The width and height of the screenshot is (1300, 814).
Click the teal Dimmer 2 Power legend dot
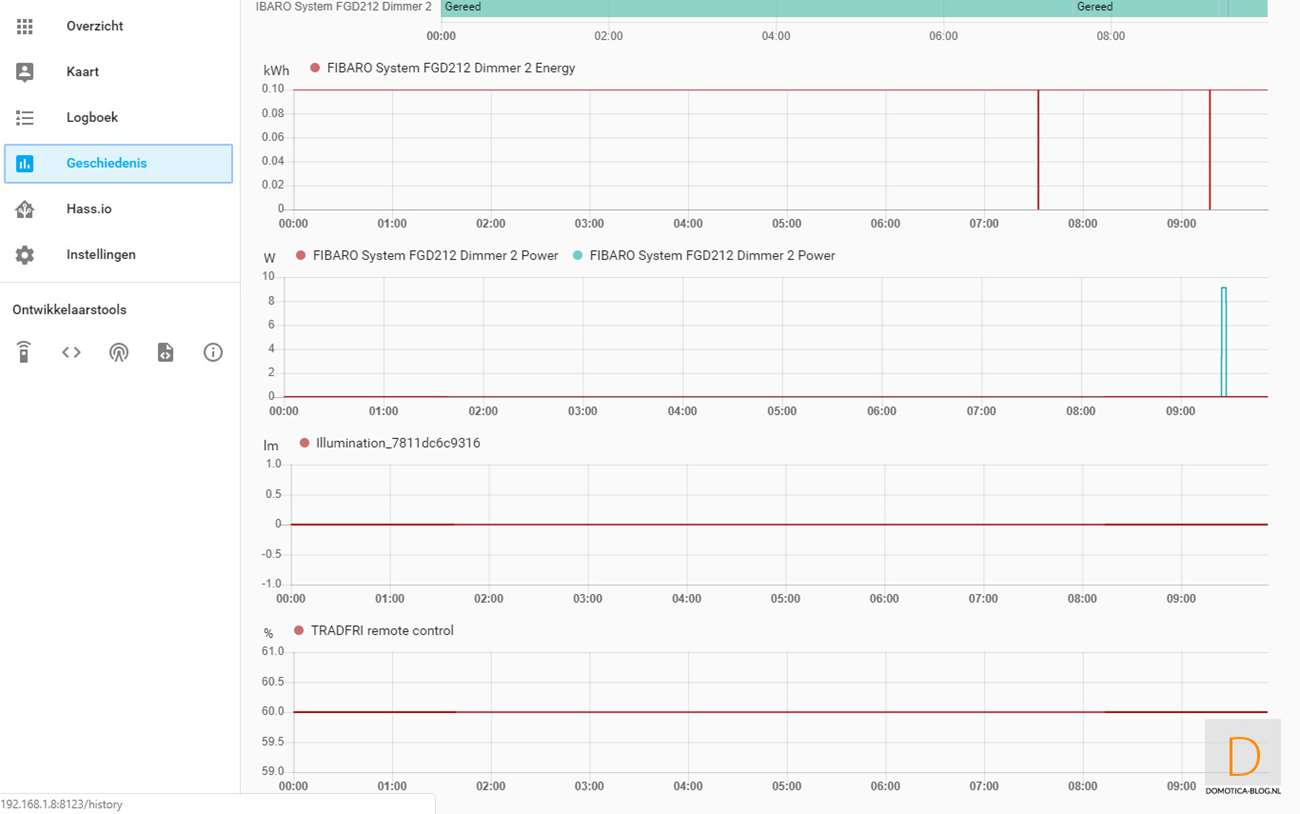coord(577,255)
